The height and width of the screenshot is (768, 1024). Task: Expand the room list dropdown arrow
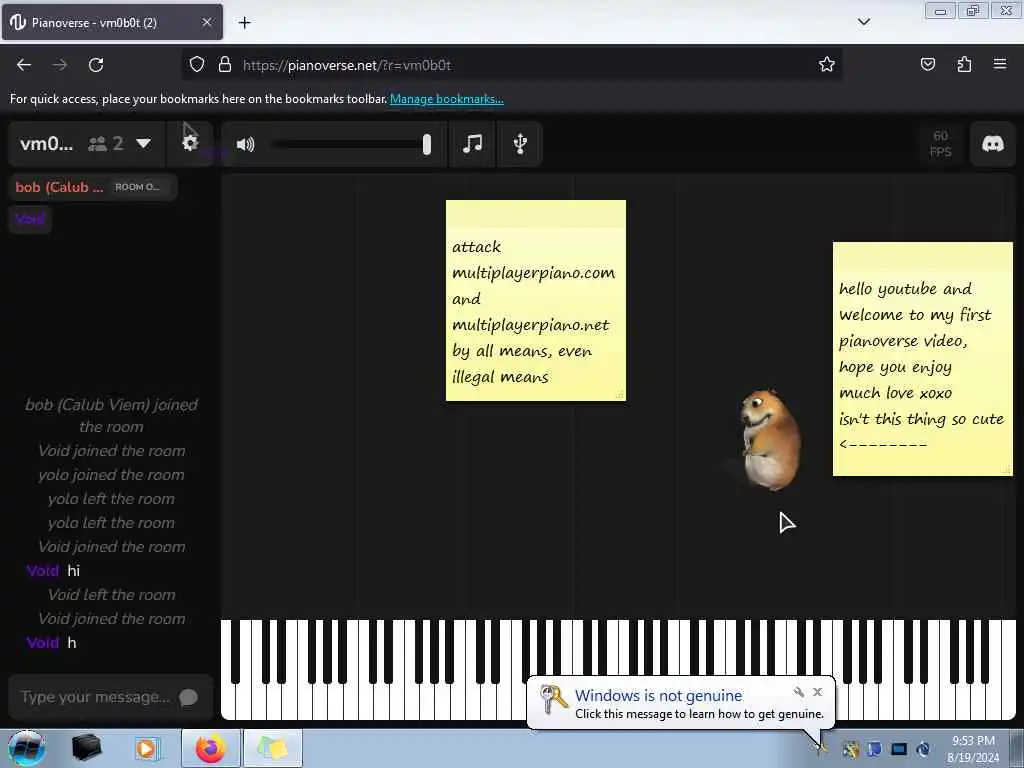pos(144,143)
